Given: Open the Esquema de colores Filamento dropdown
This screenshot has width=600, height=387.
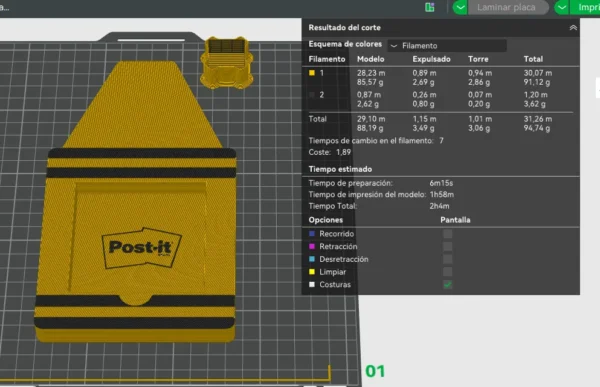Looking at the screenshot, I should 447,46.
